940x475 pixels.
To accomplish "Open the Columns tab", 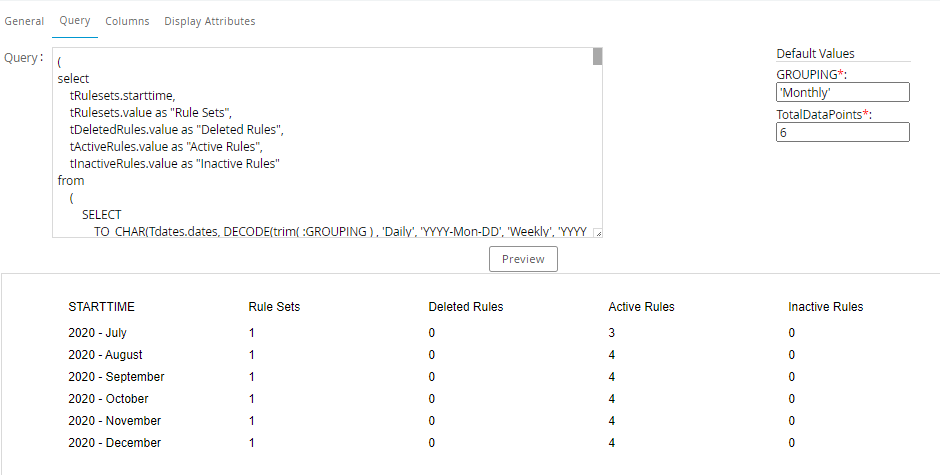I will pyautogui.click(x=127, y=21).
